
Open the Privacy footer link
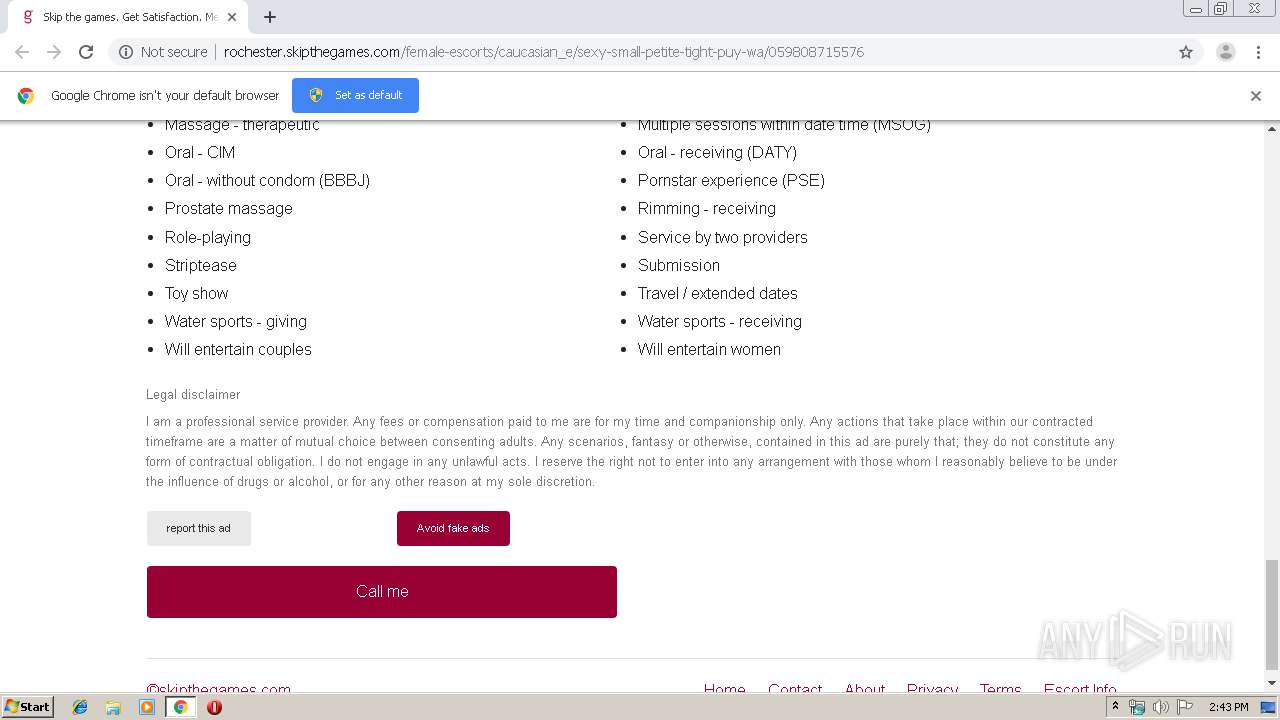pos(933,689)
